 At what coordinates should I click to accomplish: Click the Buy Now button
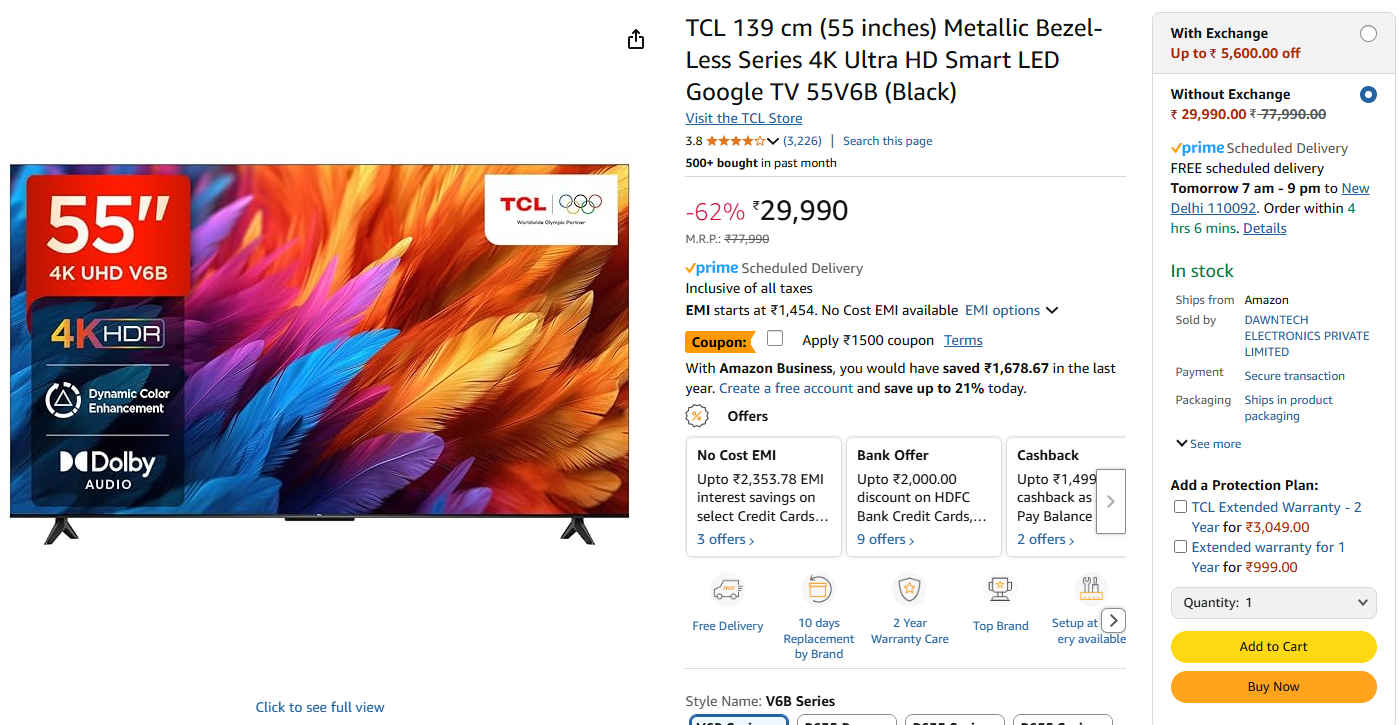[1273, 687]
